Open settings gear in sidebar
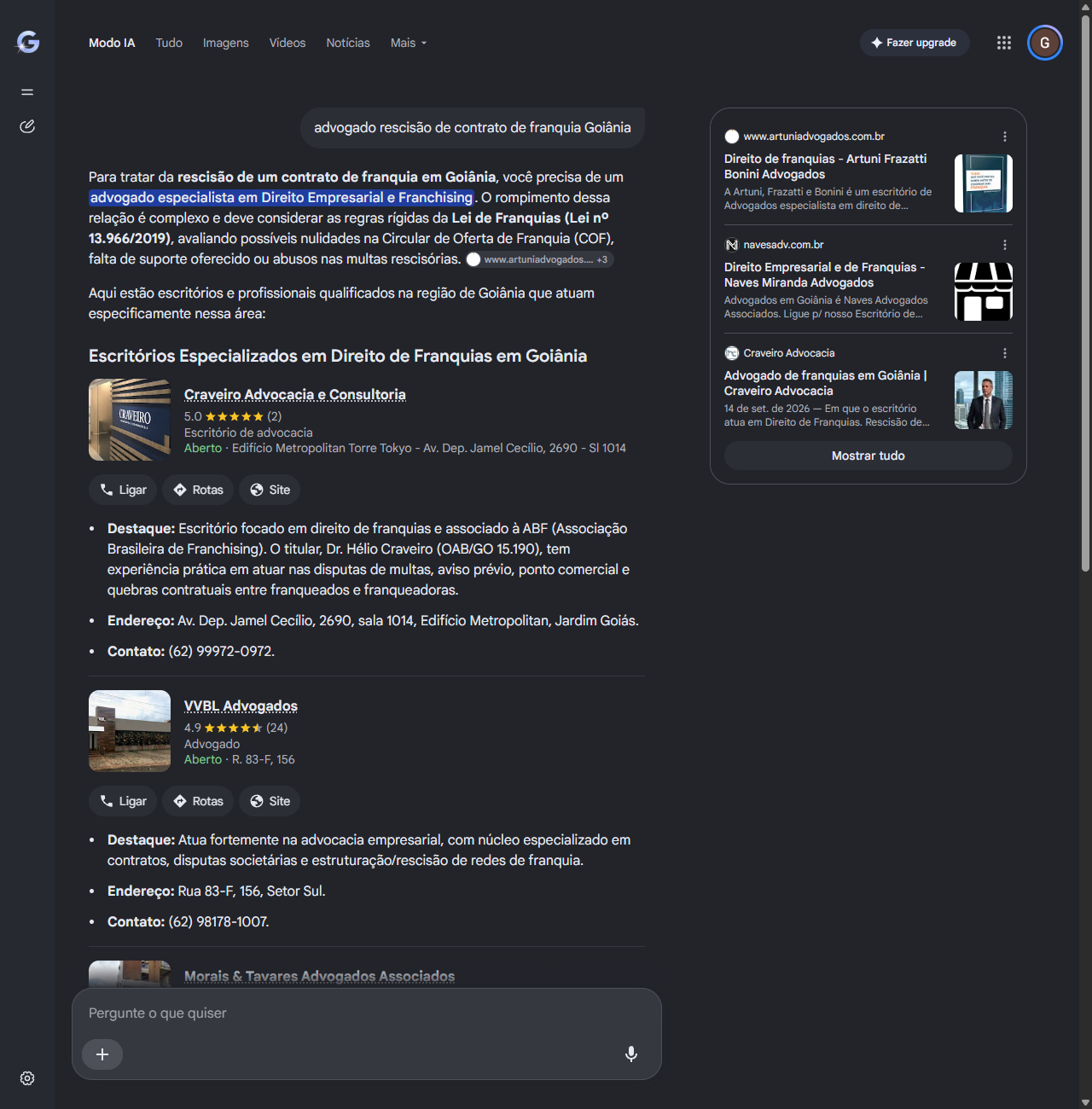The width and height of the screenshot is (1092, 1109). 27,1078
